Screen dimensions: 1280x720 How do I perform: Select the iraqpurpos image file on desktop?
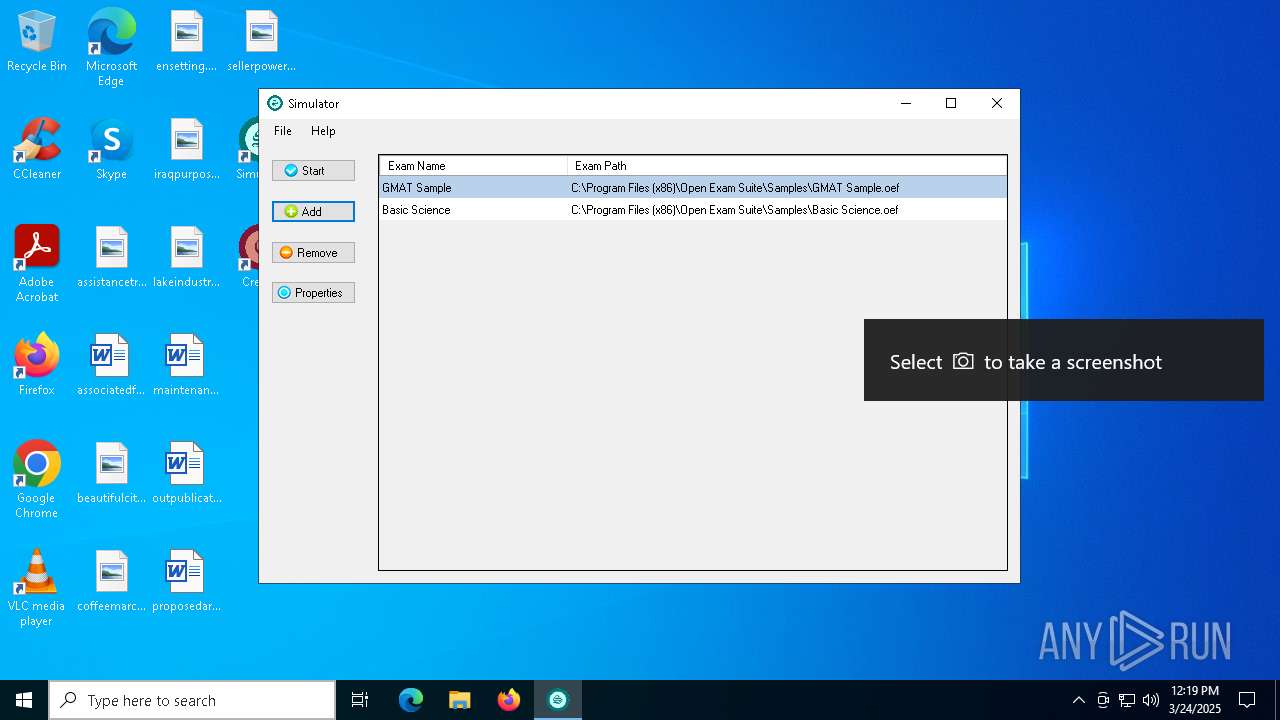tap(187, 149)
